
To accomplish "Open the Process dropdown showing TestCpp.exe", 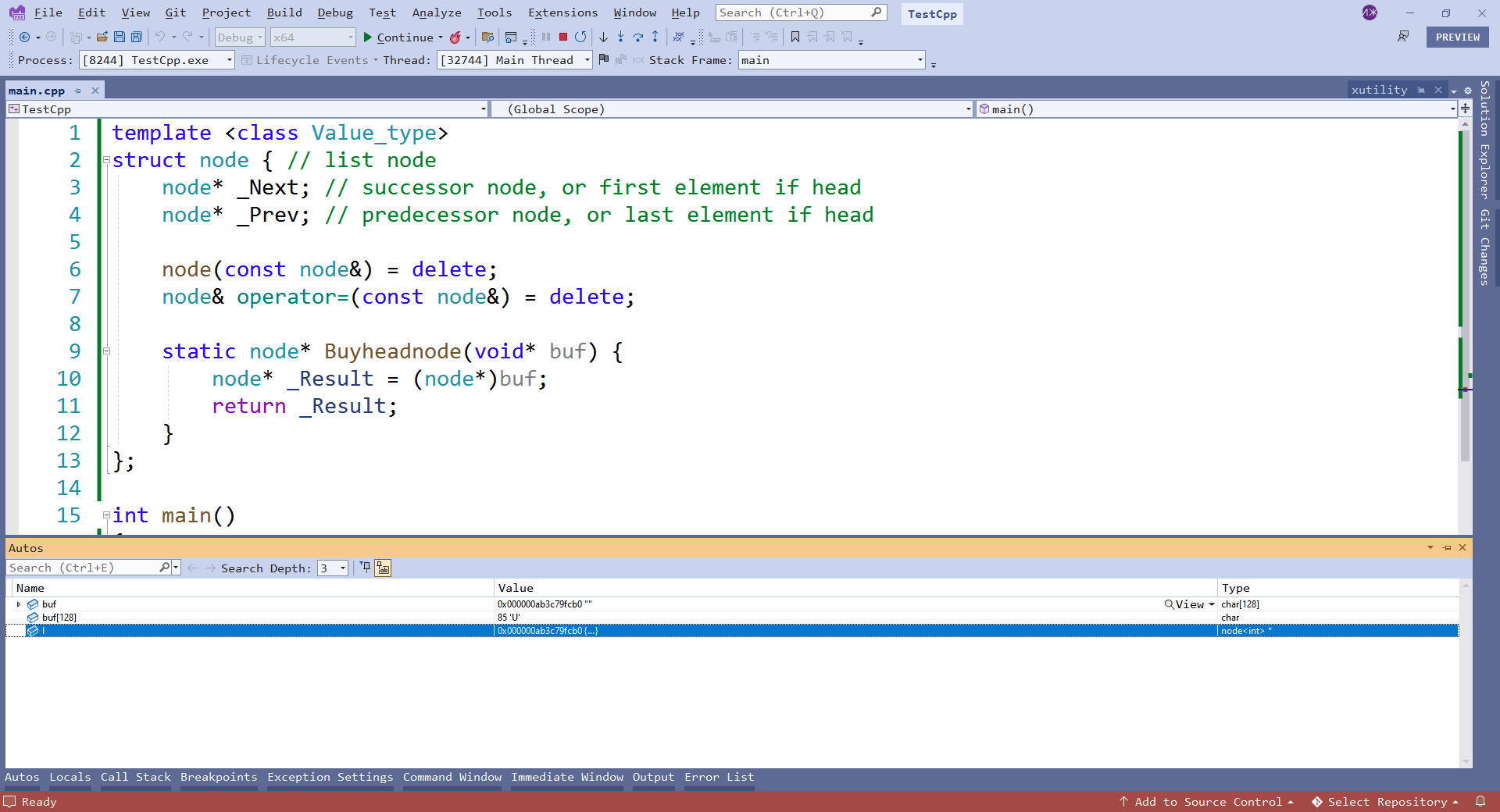I will pyautogui.click(x=157, y=60).
